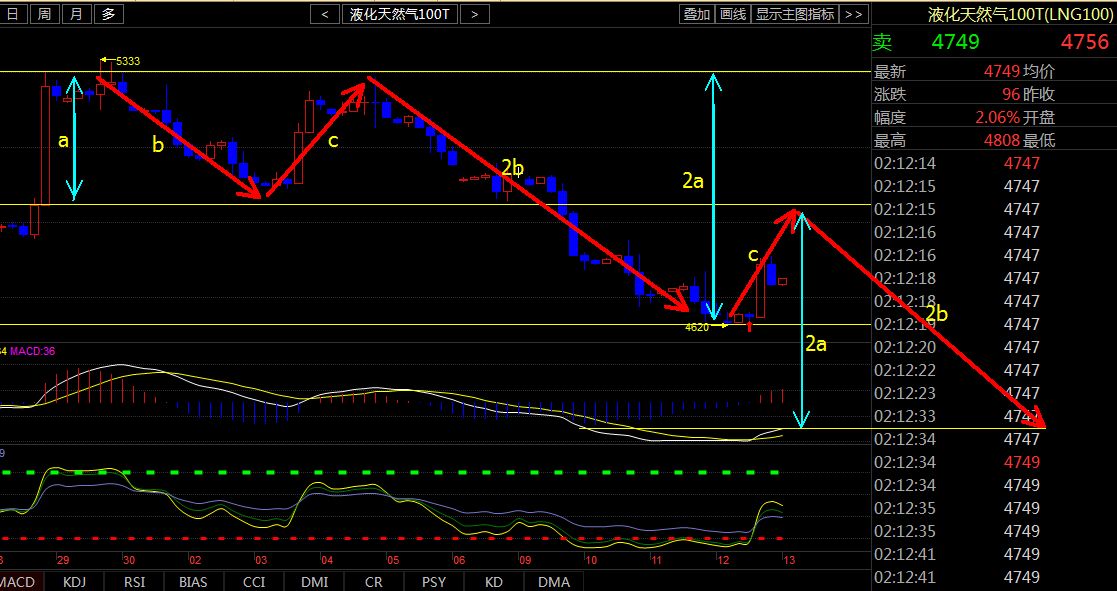Switch to the RSI indicator tab

point(134,582)
